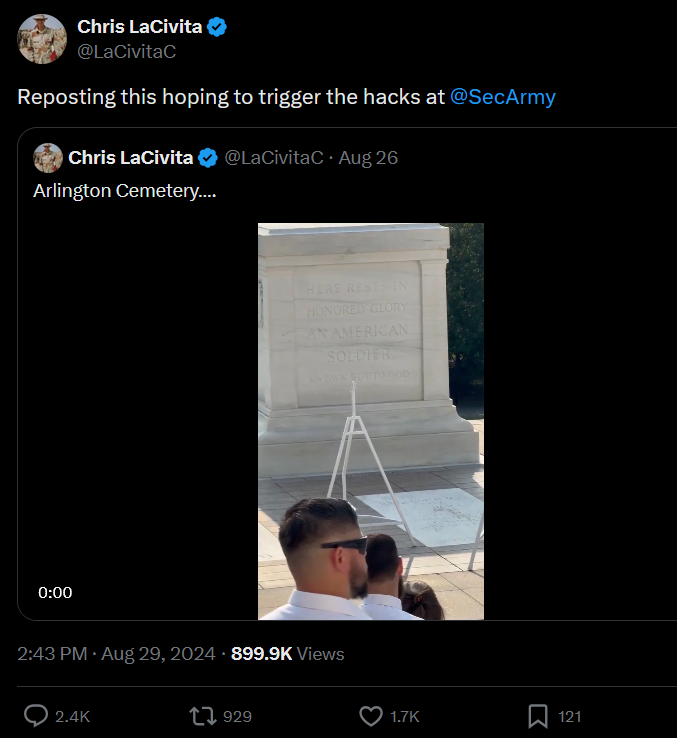This screenshot has width=677, height=738.
Task: Click the quoted tweet's verified badge
Action: [208, 158]
